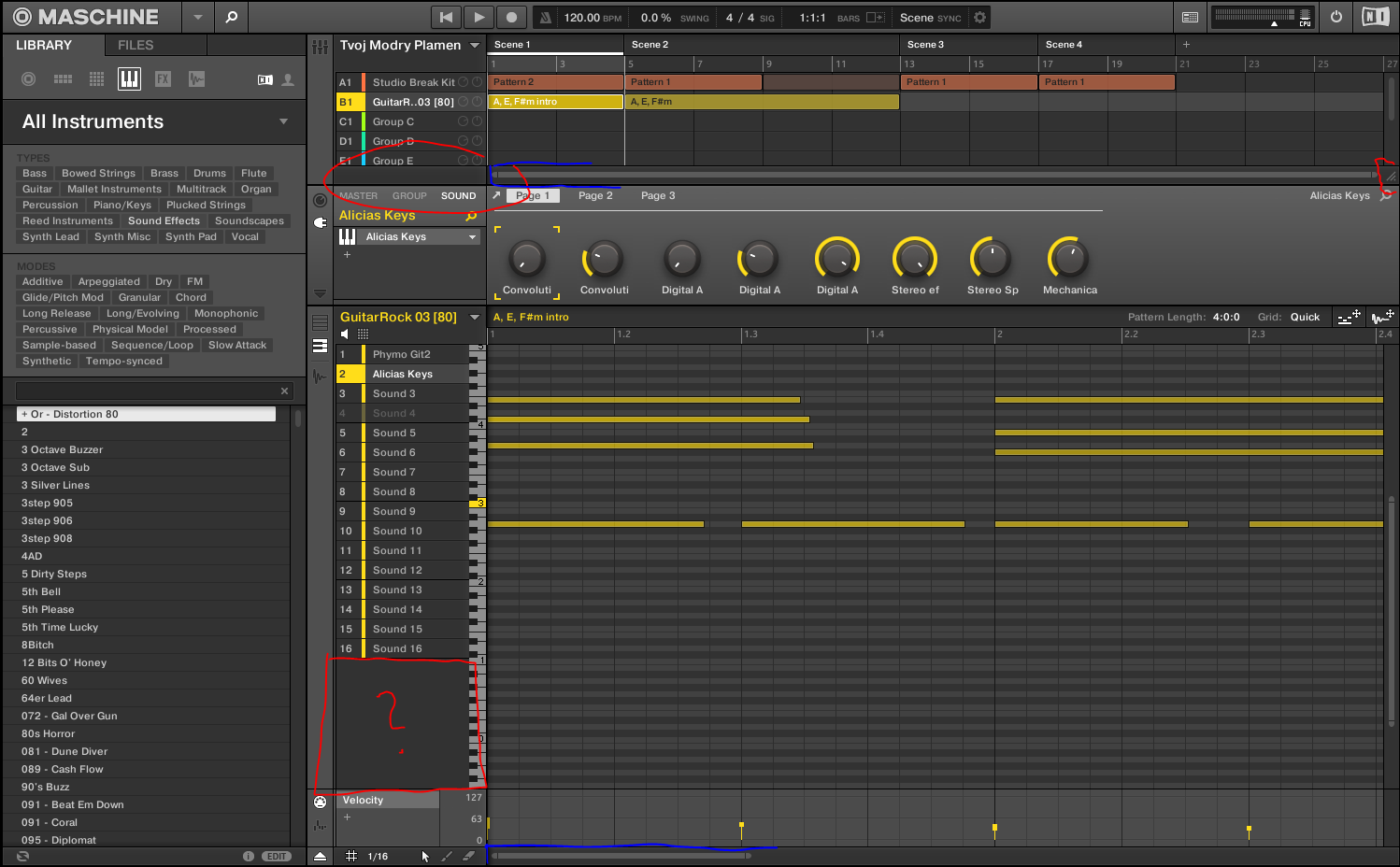Select the paint brush tool below the pattern editor
The height and width of the screenshot is (867, 1400).
pyautogui.click(x=447, y=856)
